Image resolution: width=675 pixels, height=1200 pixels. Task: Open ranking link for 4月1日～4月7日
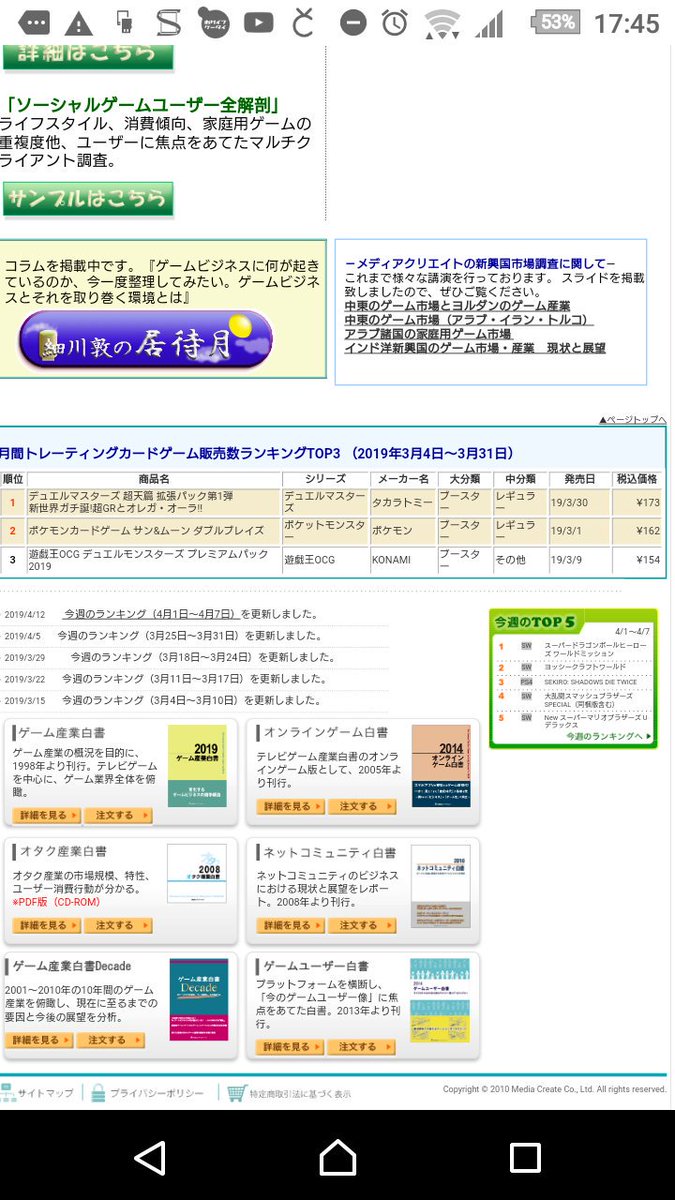pyautogui.click(x=150, y=613)
